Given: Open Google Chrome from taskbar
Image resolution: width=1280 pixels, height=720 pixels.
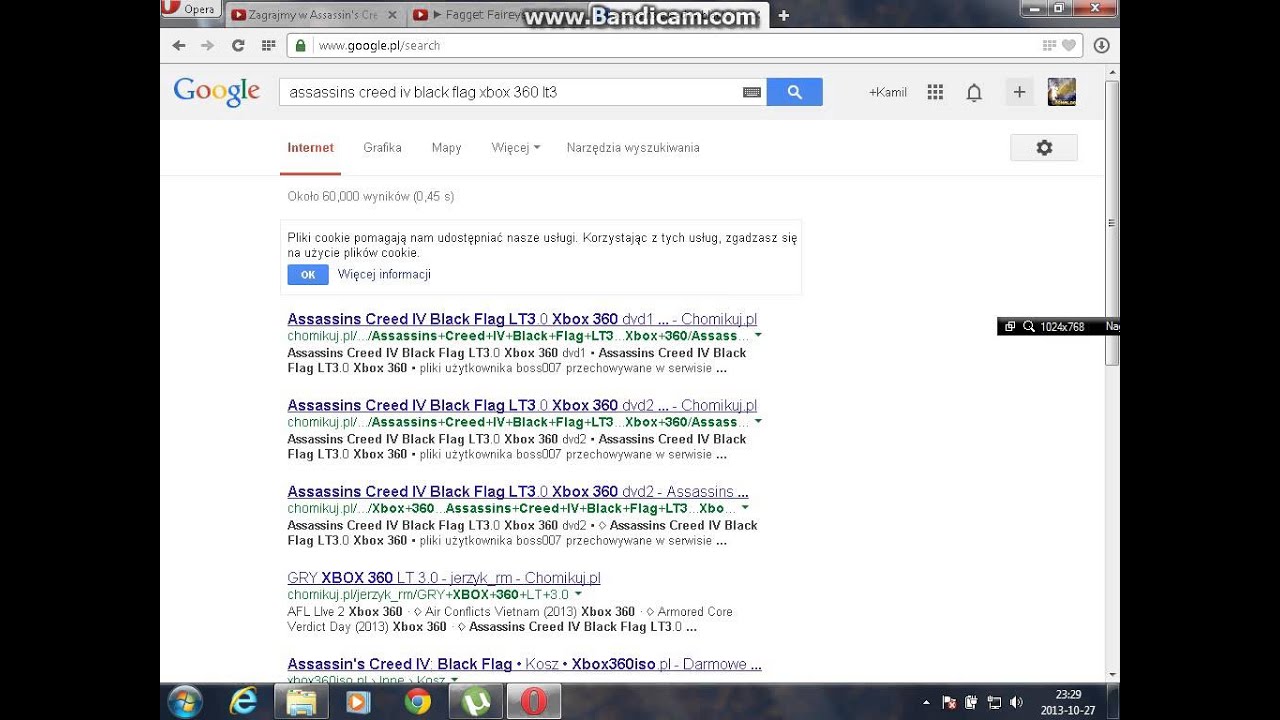Looking at the screenshot, I should (418, 702).
